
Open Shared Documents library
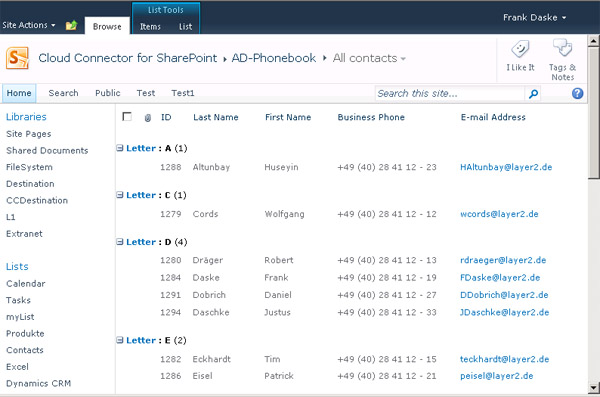tap(47, 150)
